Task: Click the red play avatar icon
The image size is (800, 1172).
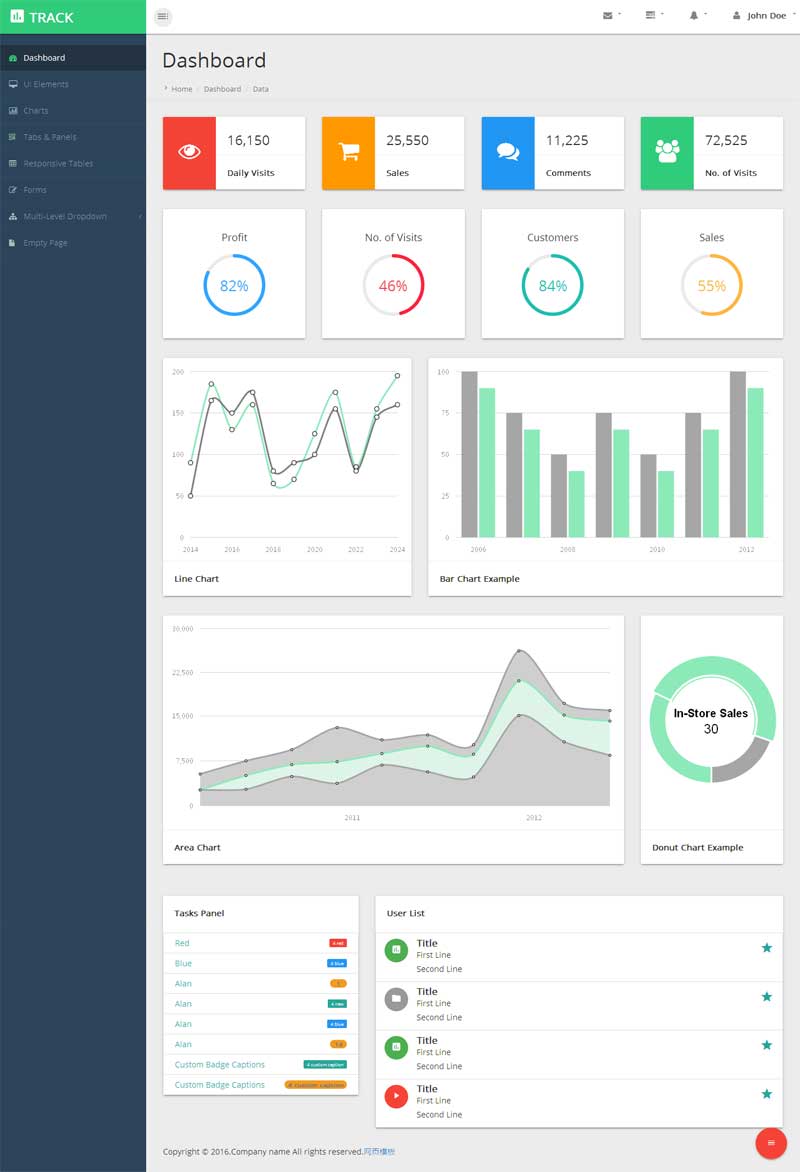Action: pyautogui.click(x=396, y=1096)
